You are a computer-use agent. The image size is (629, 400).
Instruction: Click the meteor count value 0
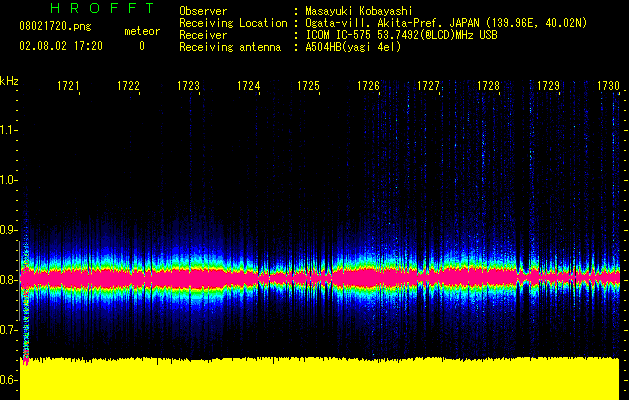coord(141,46)
